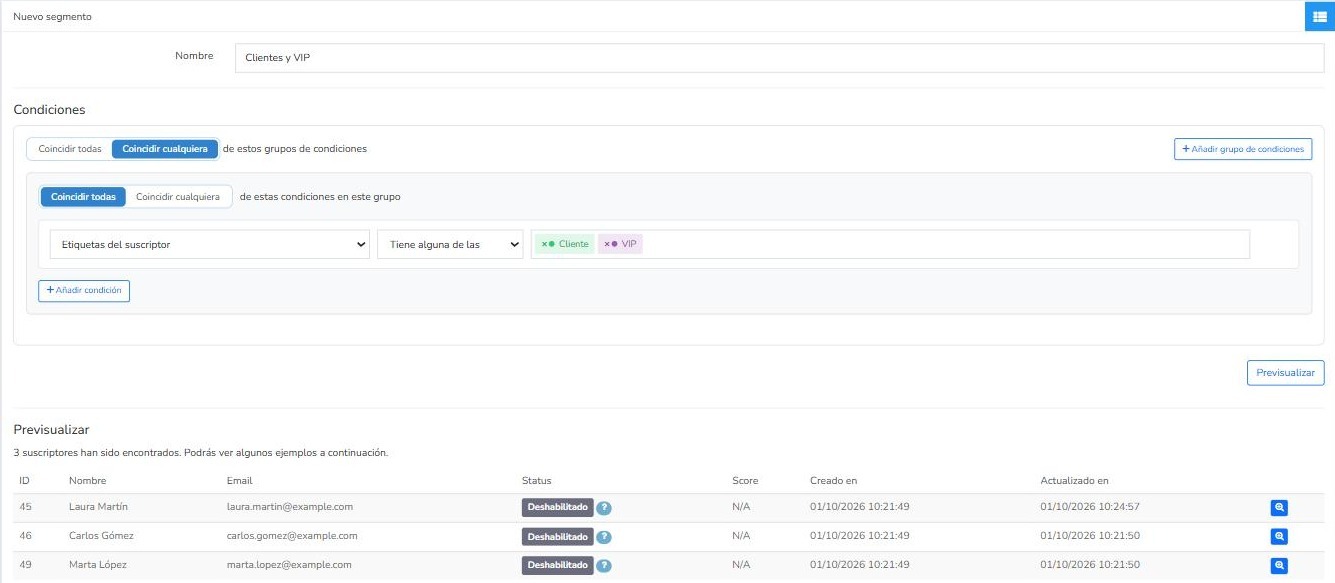Click the Cliente tag label
This screenshot has height=583, width=1335.
574,244
